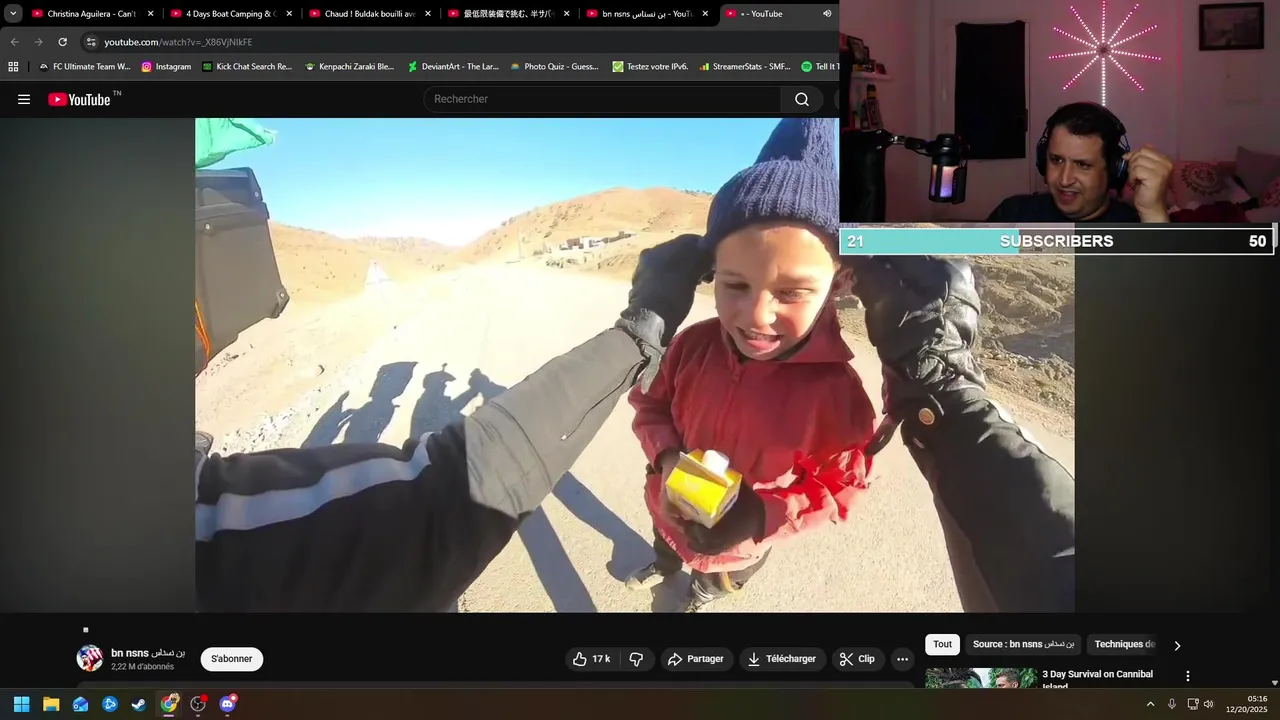The image size is (1280, 720).
Task: Select the Tout filter chip
Action: [942, 645]
